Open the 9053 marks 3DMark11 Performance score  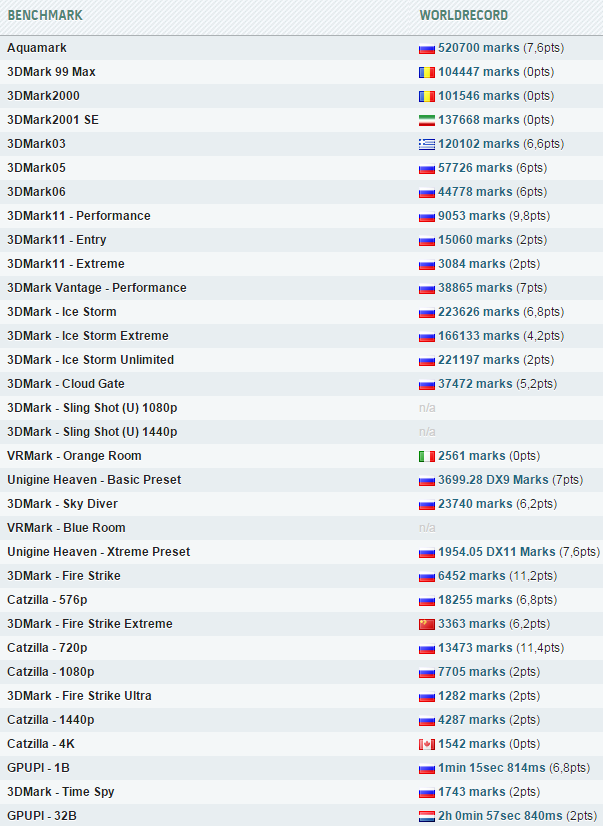pyautogui.click(x=471, y=216)
